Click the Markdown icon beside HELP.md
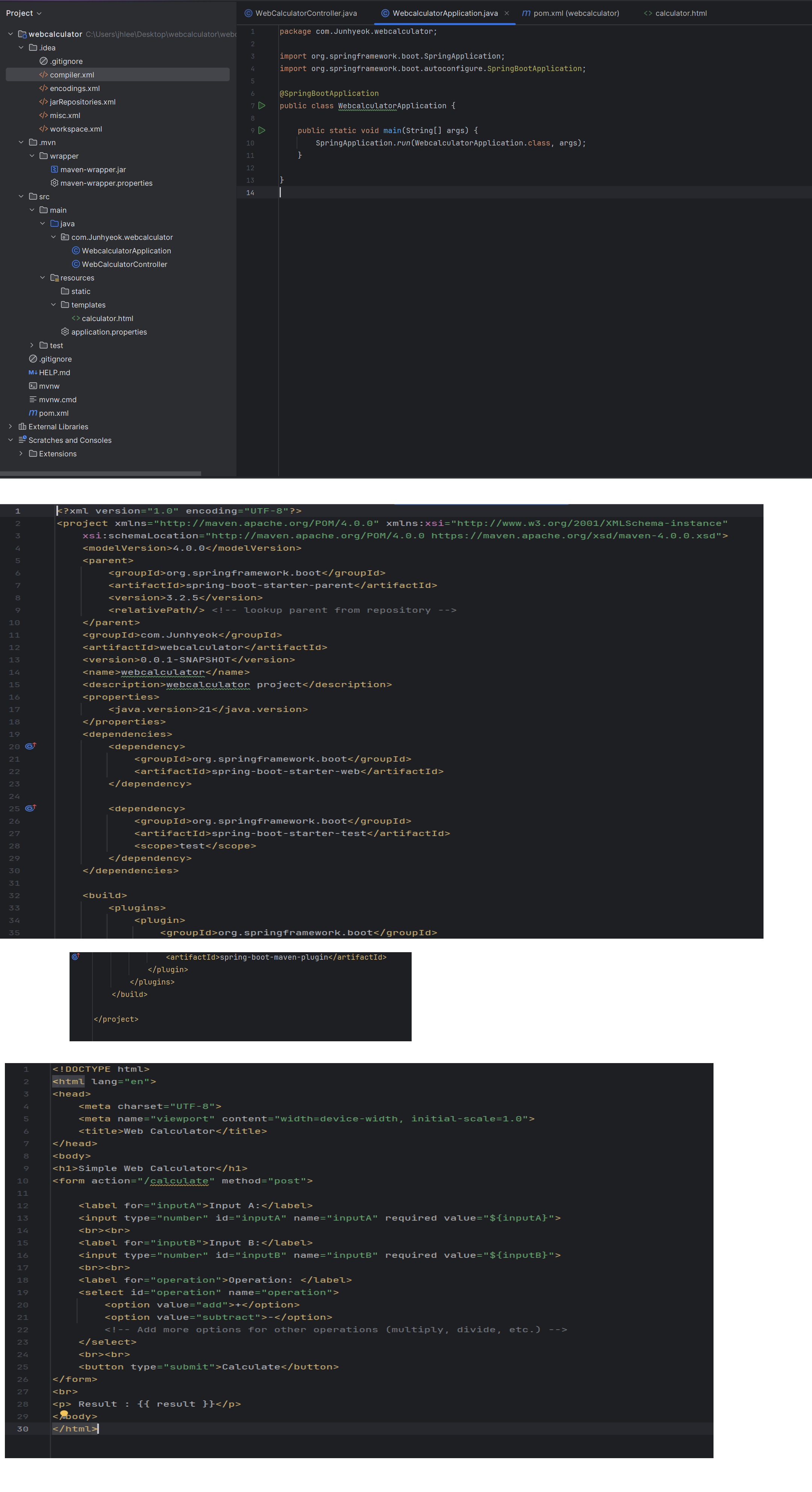812x1492 pixels. click(x=32, y=373)
